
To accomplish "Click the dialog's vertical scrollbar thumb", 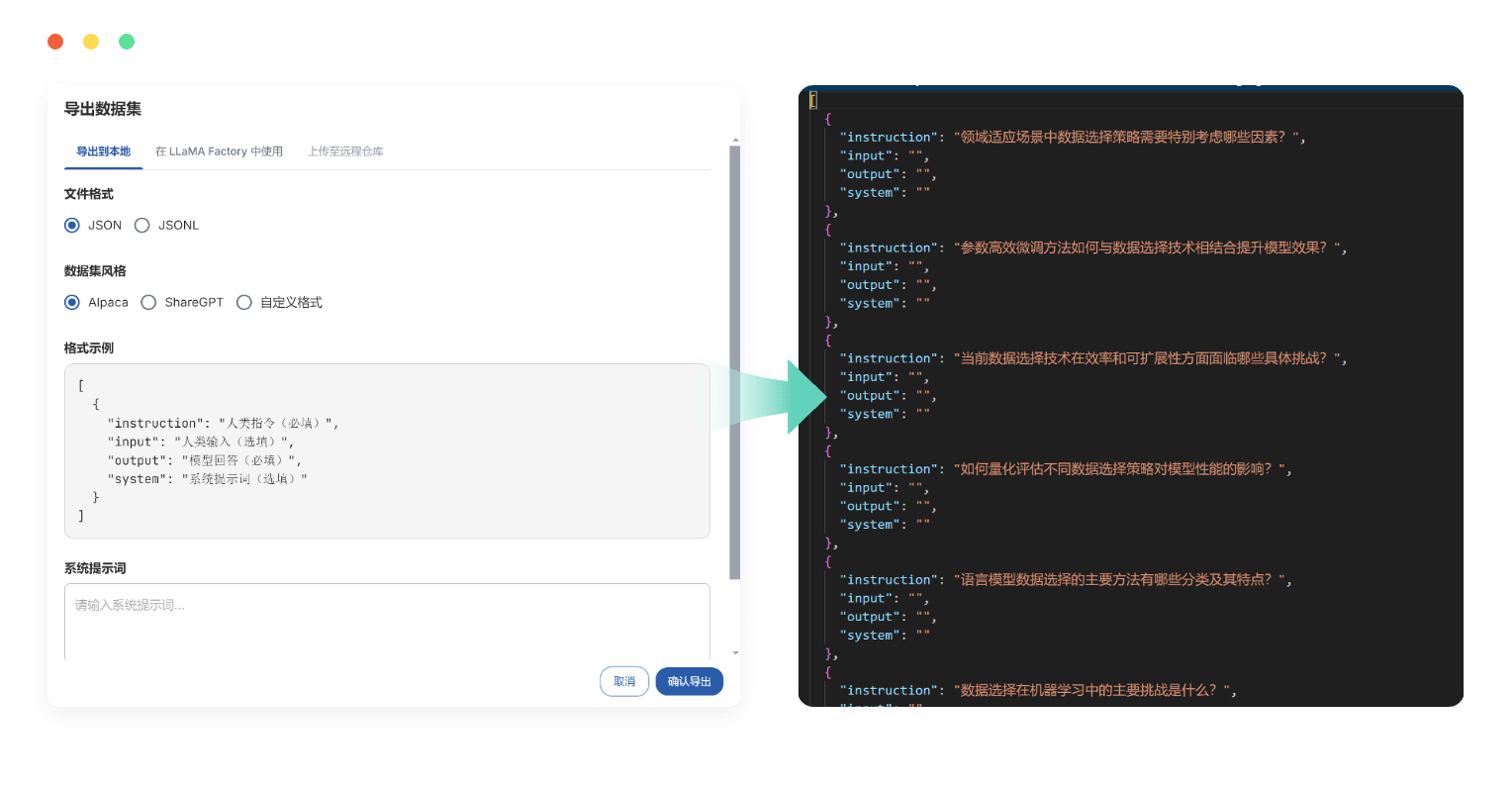I will [734, 361].
